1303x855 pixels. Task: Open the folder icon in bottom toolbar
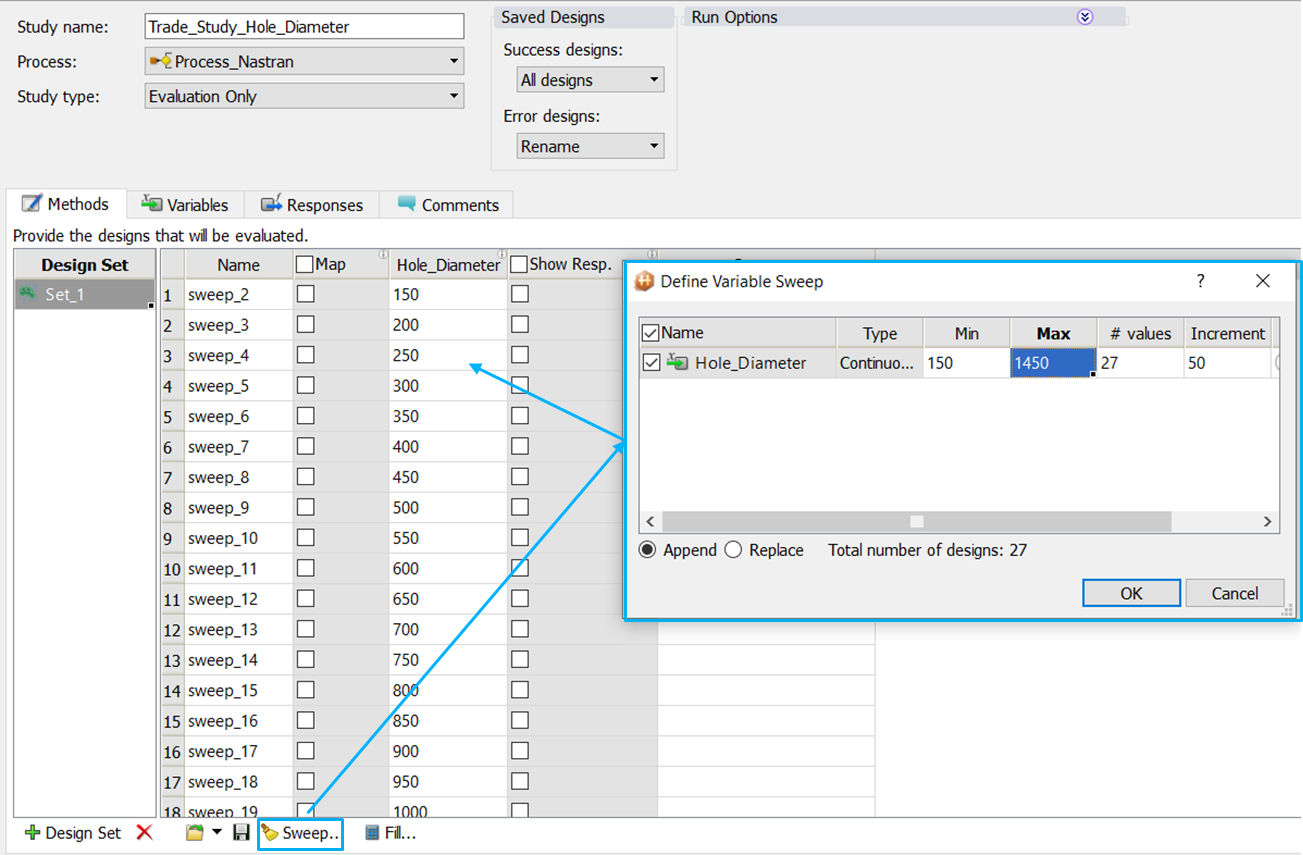(x=195, y=833)
